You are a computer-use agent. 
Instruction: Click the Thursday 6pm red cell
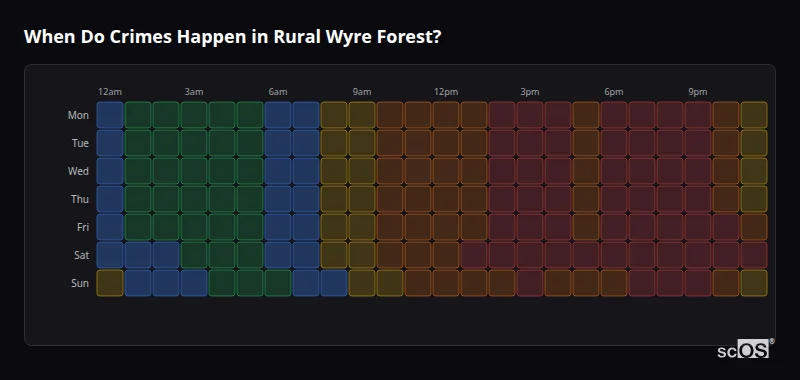614,199
